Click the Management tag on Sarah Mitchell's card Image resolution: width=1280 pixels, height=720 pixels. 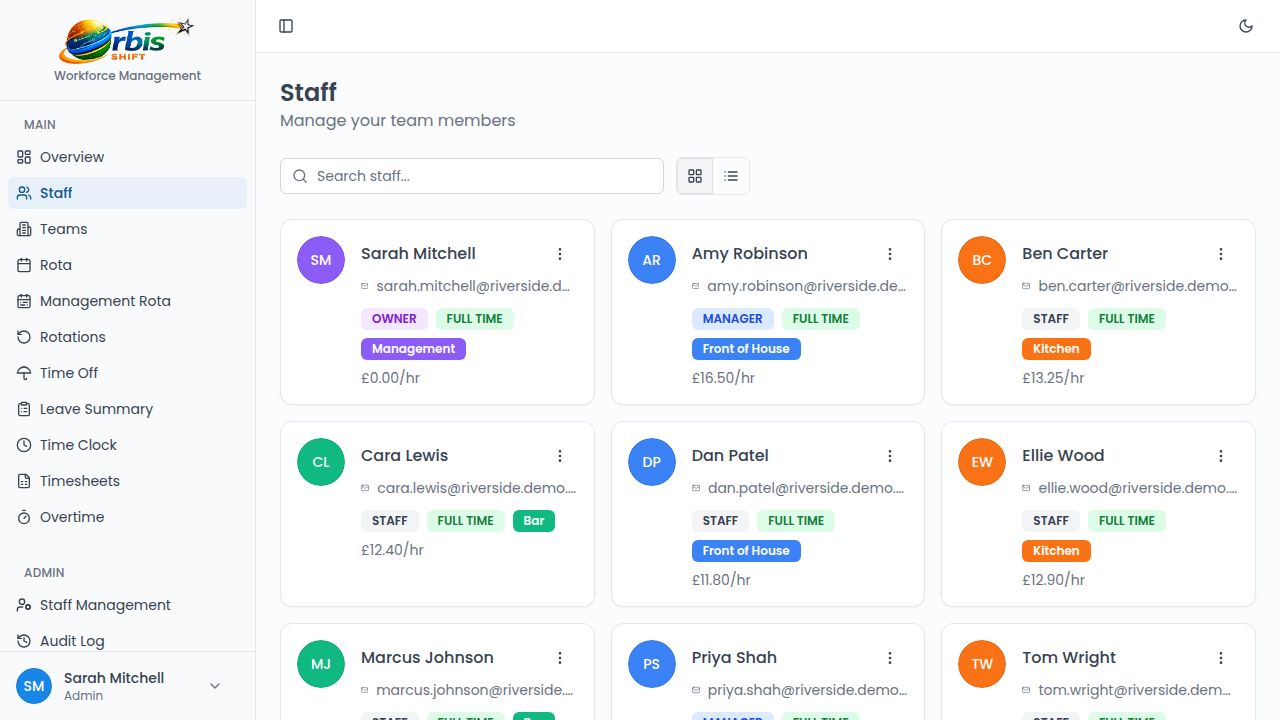click(x=413, y=349)
